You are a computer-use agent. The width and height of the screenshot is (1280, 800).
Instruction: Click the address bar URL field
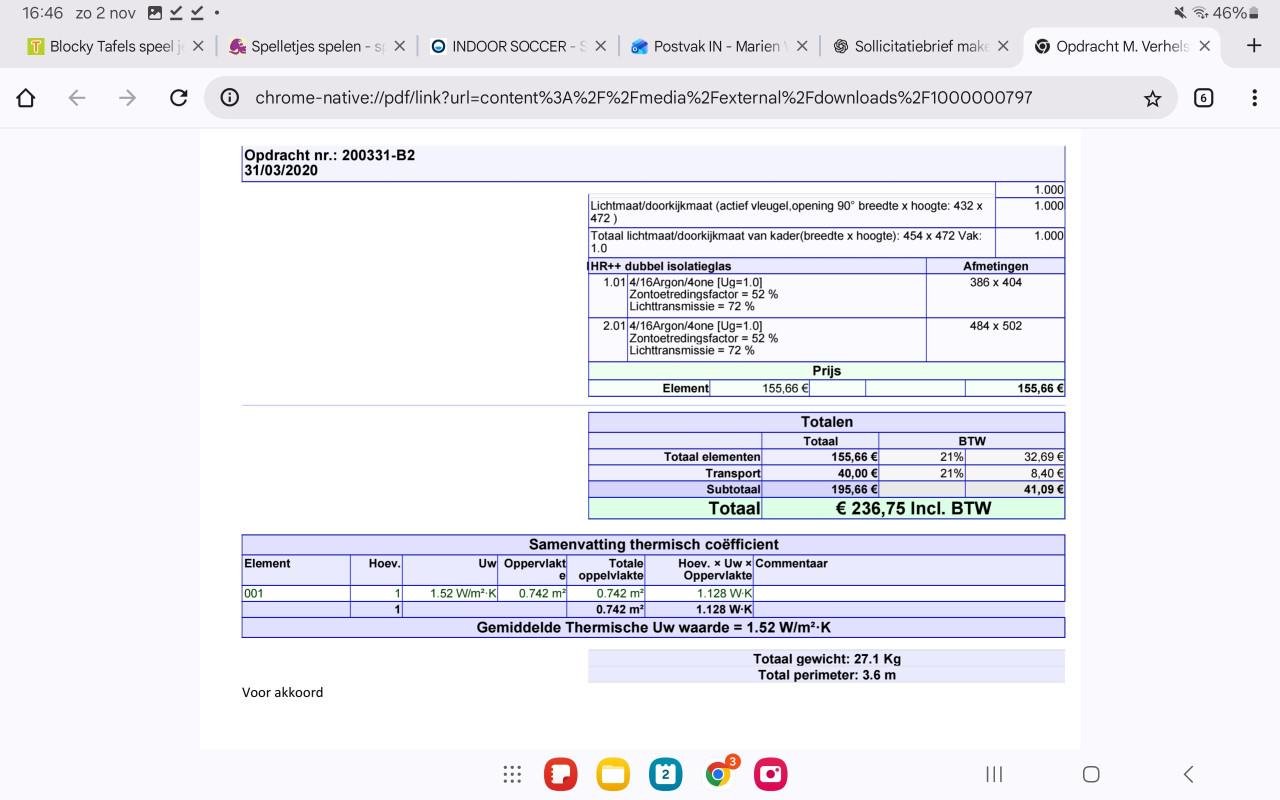tap(640, 98)
